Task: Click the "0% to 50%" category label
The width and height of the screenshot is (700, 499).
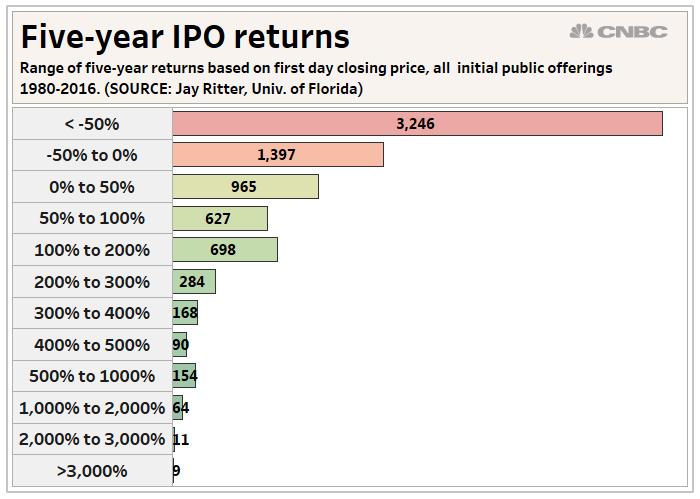Action: coord(92,187)
